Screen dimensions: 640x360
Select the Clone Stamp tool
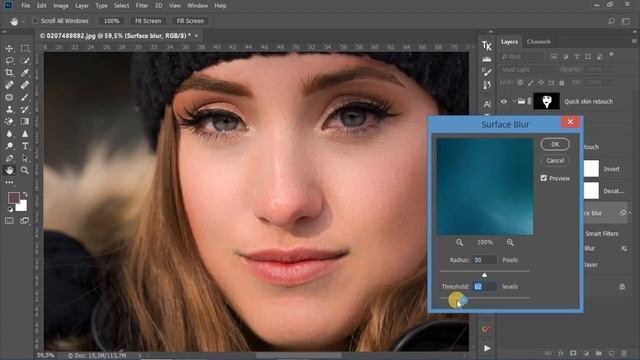coord(9,109)
